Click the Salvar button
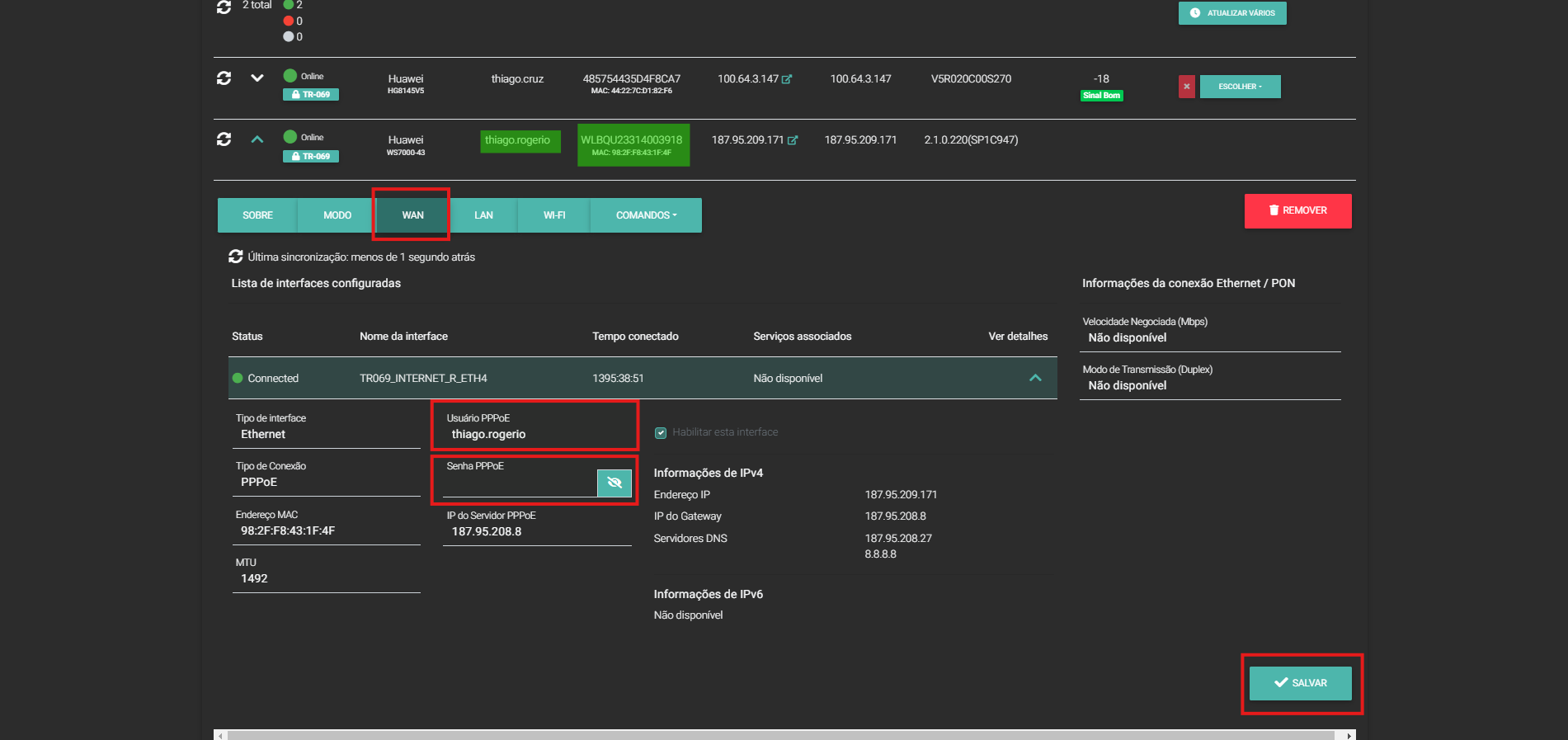1568x740 pixels. coord(1300,683)
